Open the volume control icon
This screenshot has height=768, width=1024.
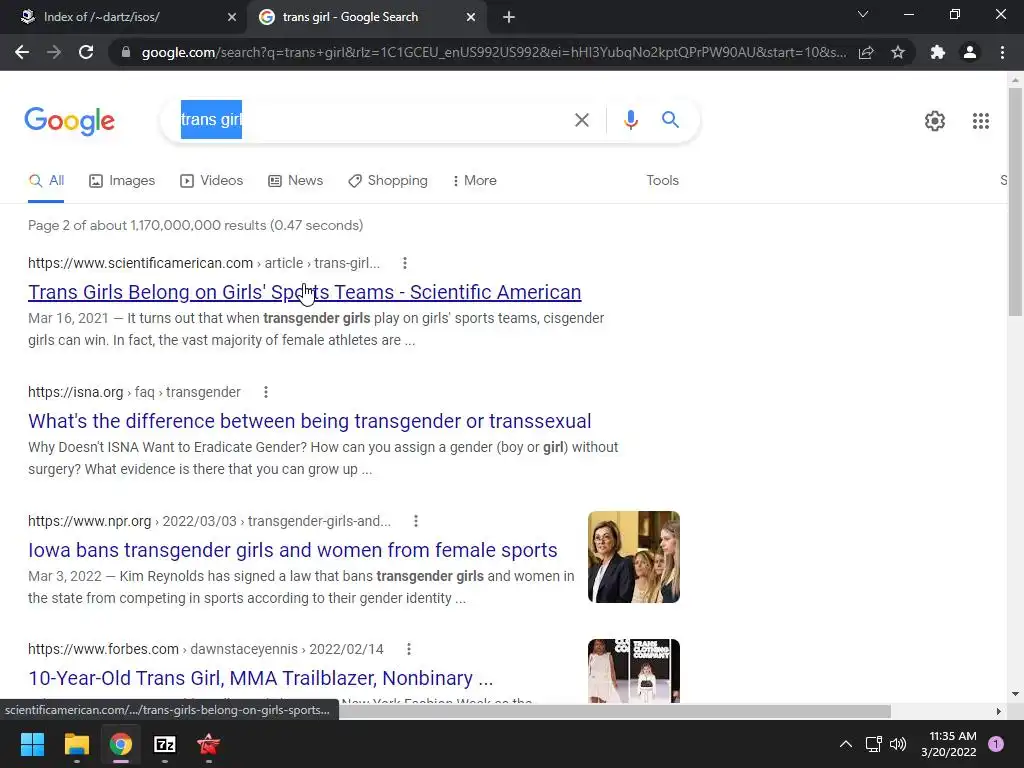point(898,744)
